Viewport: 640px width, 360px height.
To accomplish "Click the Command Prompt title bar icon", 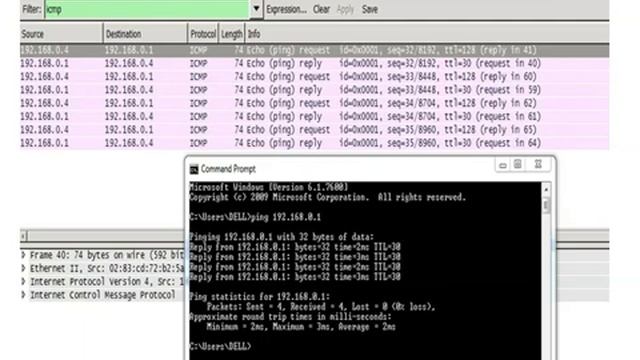I will pyautogui.click(x=194, y=169).
